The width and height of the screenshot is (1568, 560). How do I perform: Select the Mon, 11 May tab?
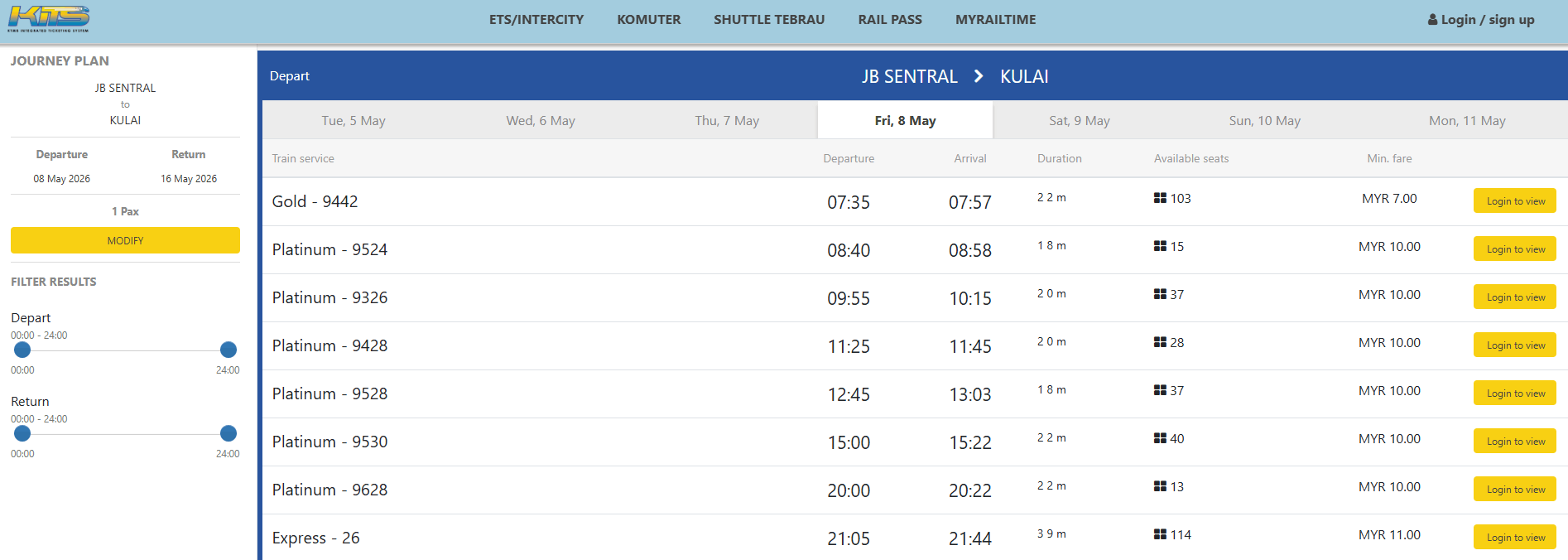(x=1467, y=120)
